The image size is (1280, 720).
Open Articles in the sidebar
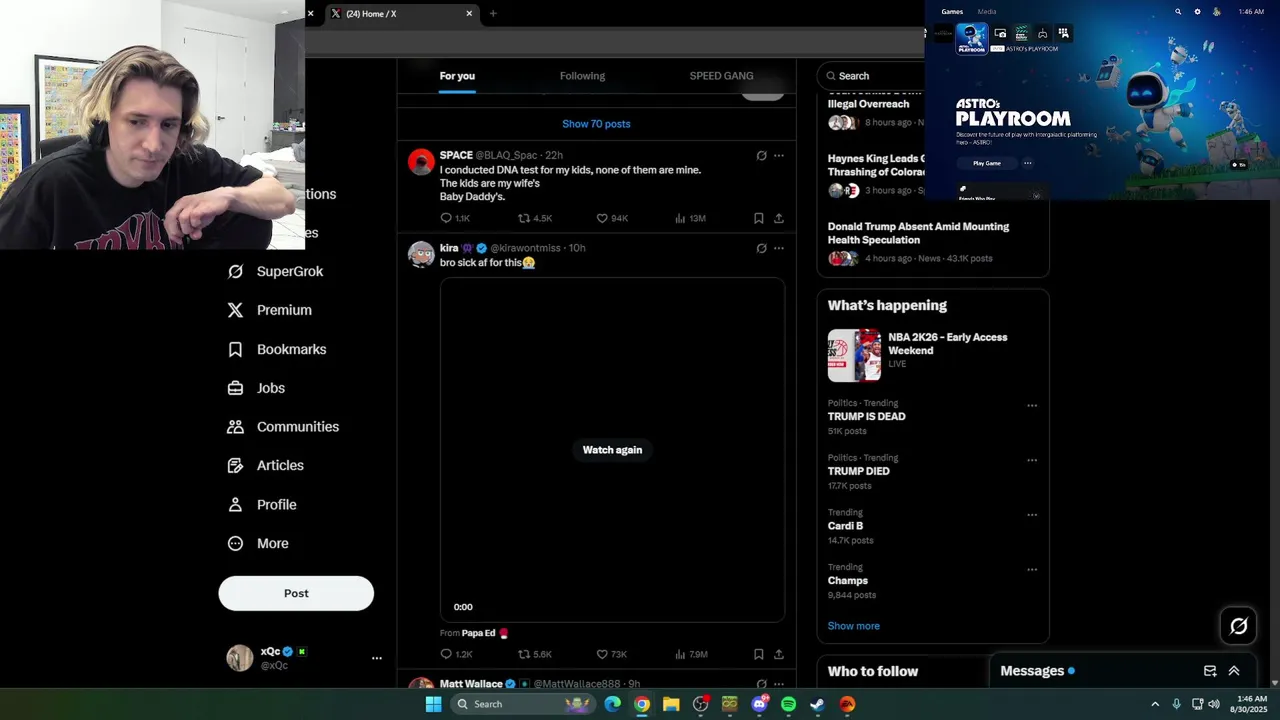click(x=265, y=465)
